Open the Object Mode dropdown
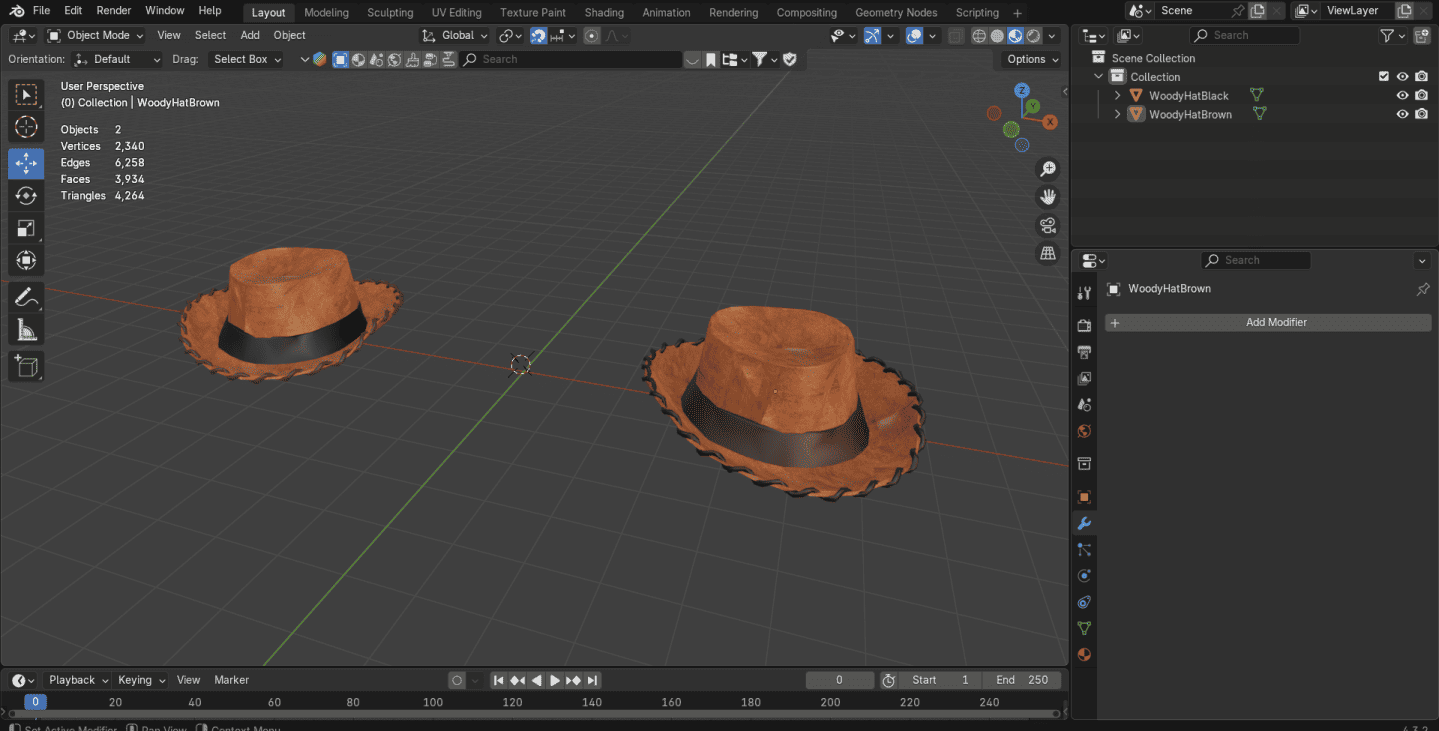Viewport: 1439px width, 731px height. tap(95, 35)
